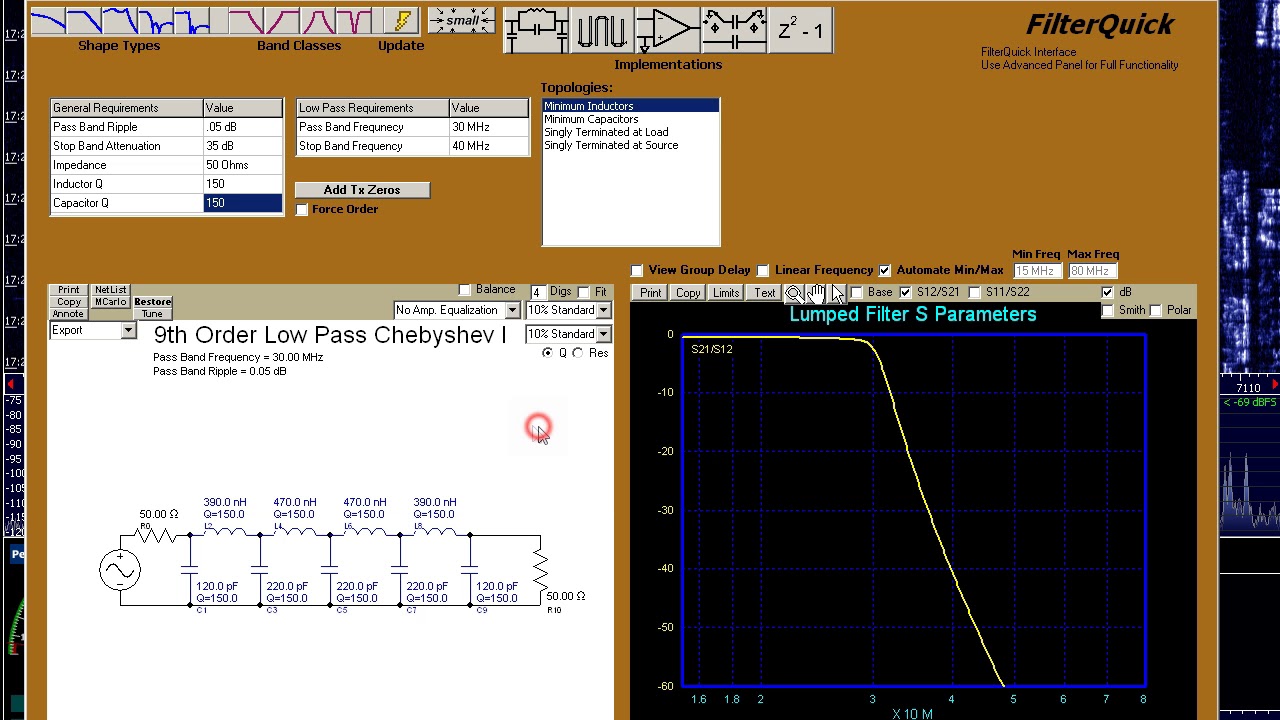Activate the magnifier zoom tool on the plot
The height and width of the screenshot is (720, 1280).
point(794,293)
